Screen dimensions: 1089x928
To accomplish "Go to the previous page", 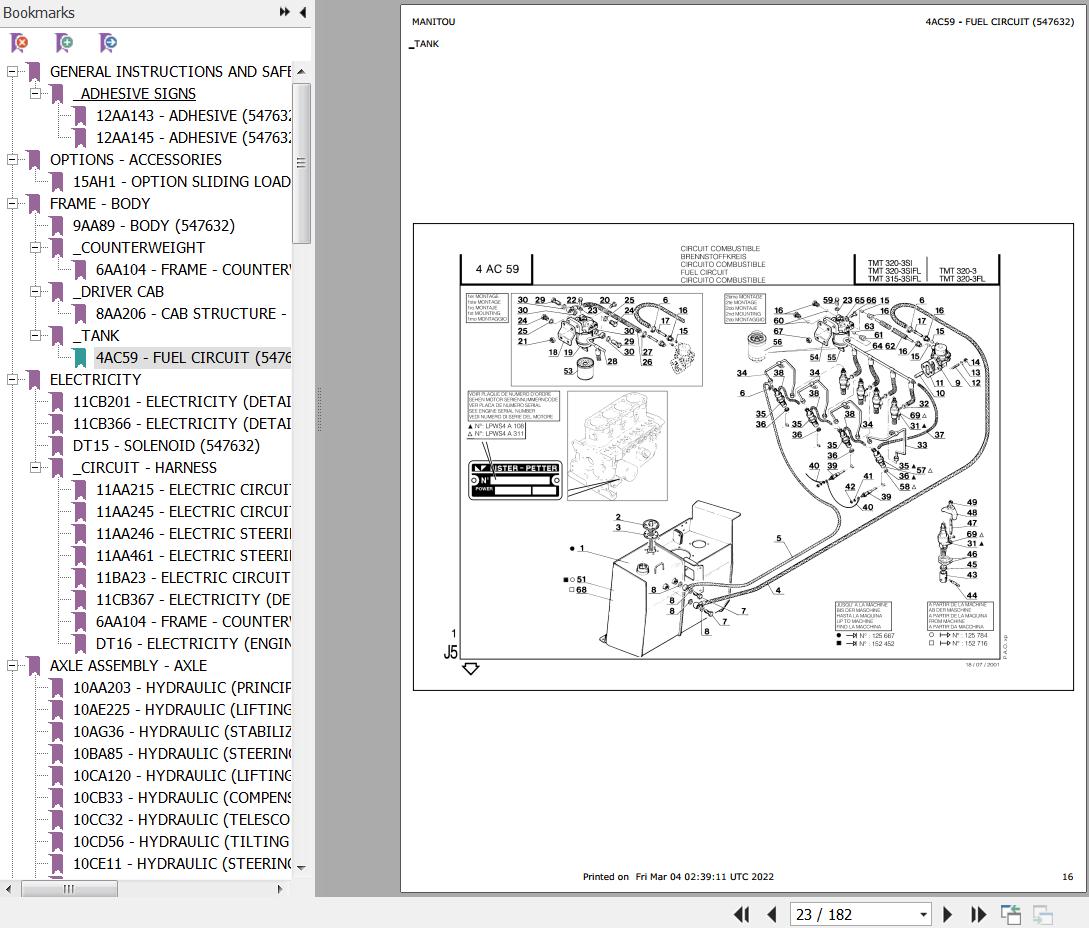I will coord(771,914).
